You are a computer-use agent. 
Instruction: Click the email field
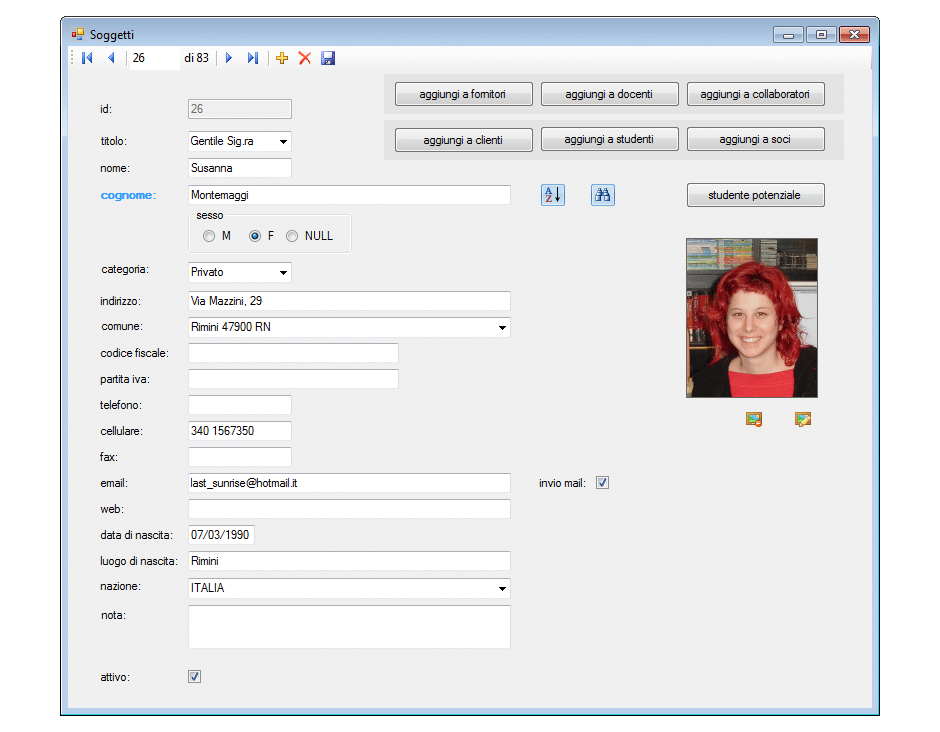349,483
